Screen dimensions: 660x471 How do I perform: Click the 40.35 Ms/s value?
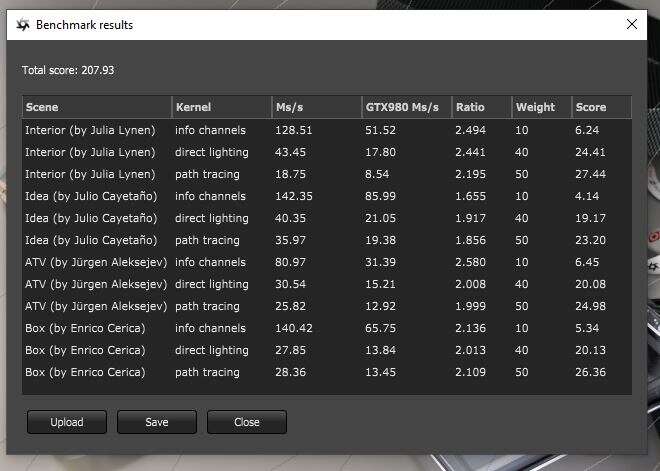pyautogui.click(x=290, y=218)
